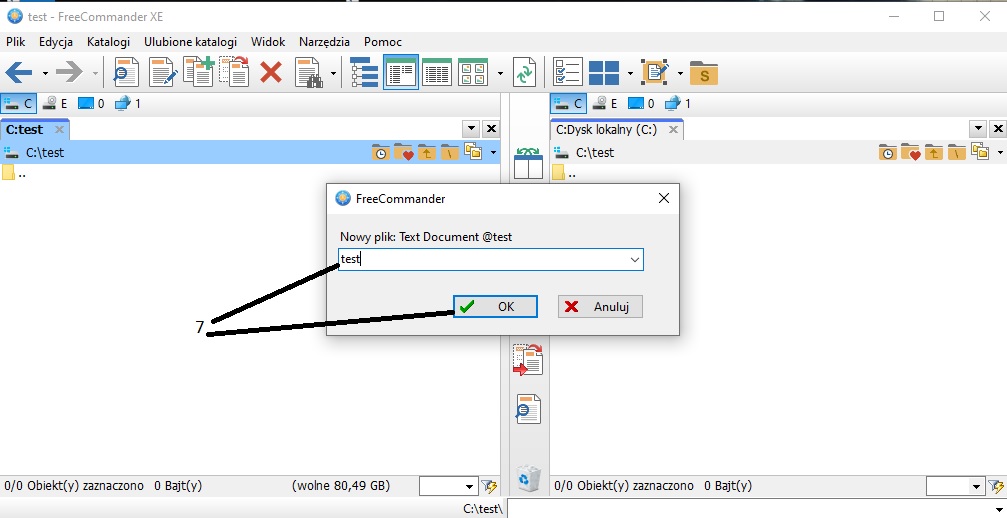Image resolution: width=1007 pixels, height=518 pixels.
Task: Click the Move files toolbar icon
Action: point(234,71)
